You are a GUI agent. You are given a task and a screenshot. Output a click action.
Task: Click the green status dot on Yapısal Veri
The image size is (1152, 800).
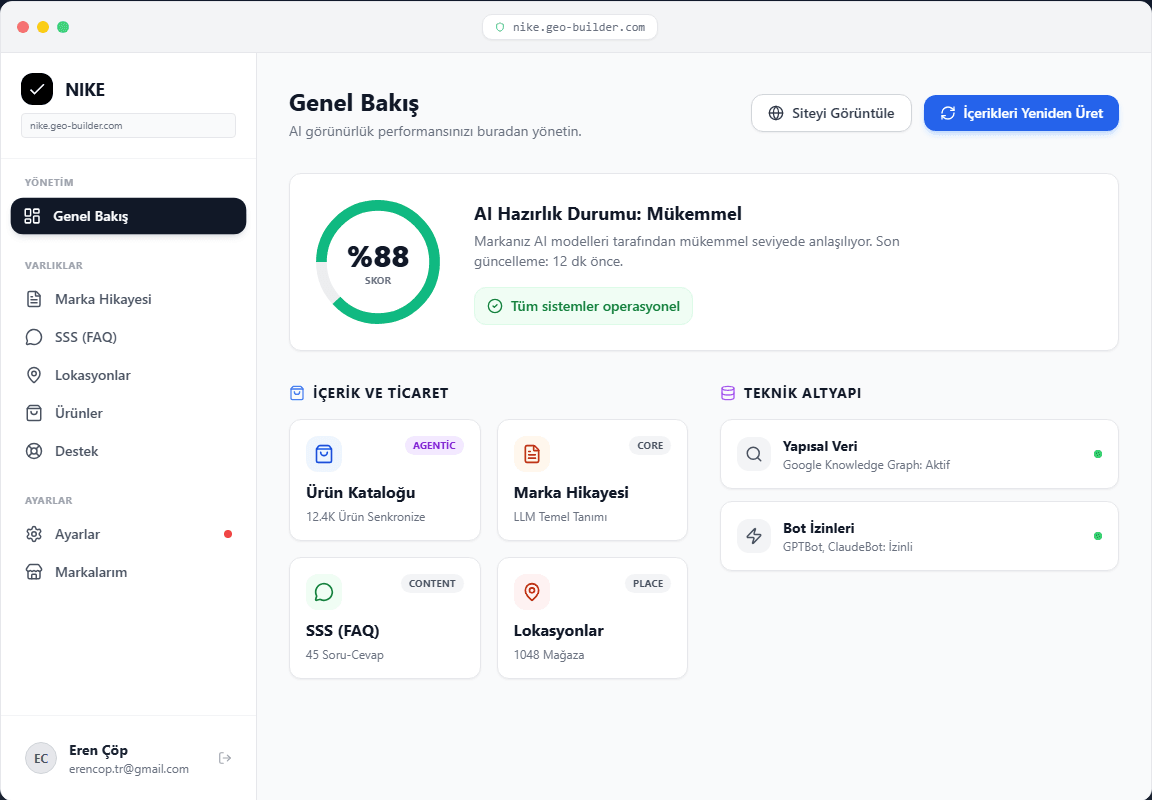point(1098,454)
